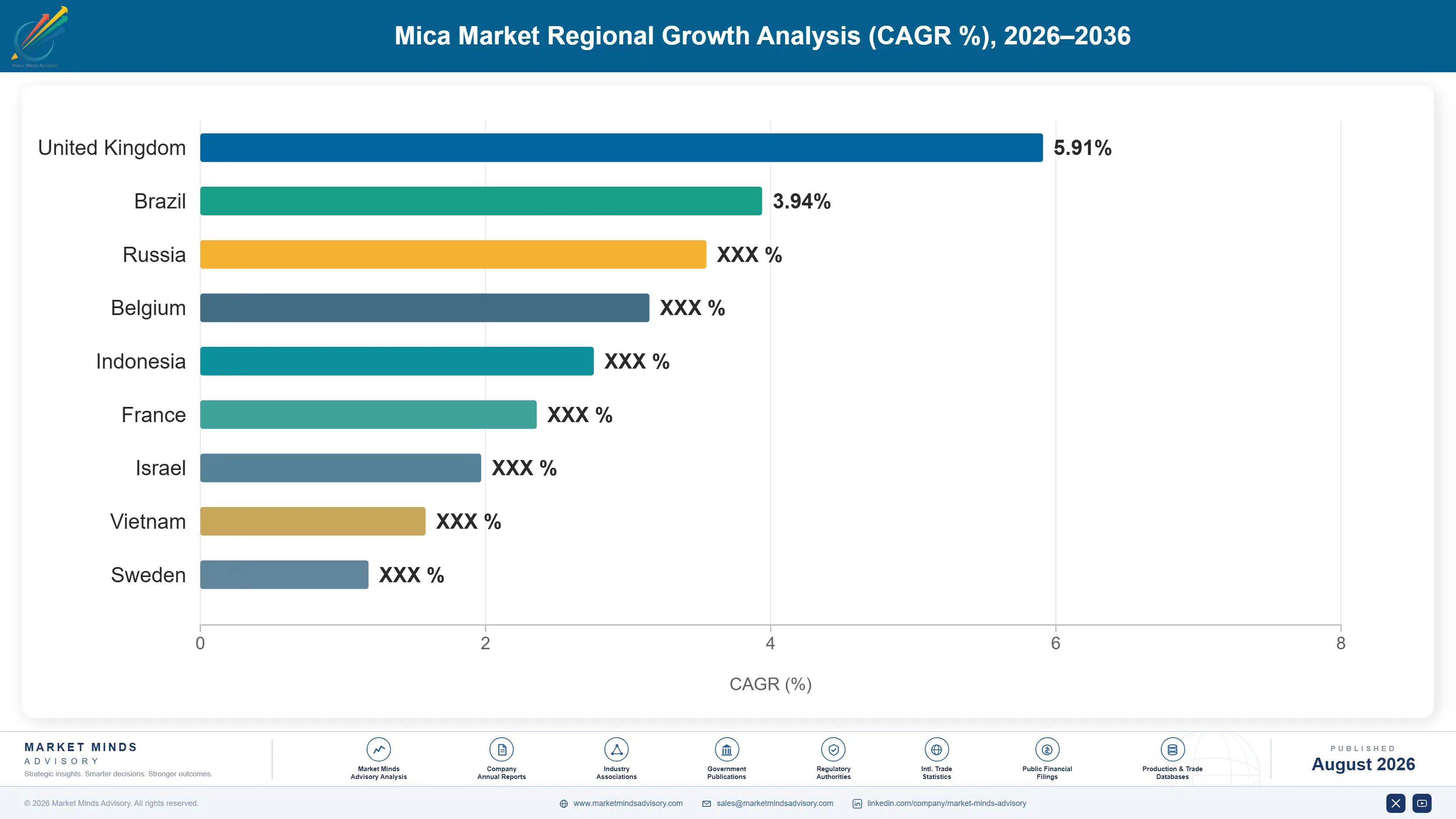Click the YouTube icon in footer
The width and height of the screenshot is (1456, 819).
pyautogui.click(x=1422, y=803)
